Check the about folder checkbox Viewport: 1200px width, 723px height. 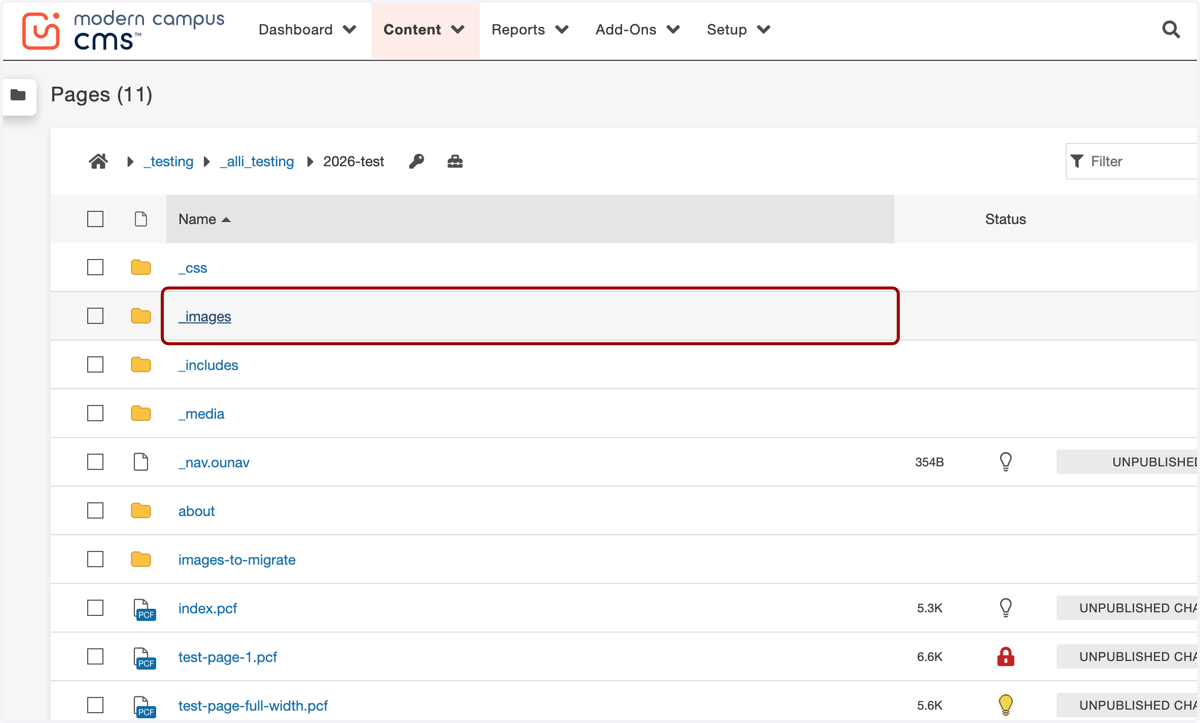(95, 511)
